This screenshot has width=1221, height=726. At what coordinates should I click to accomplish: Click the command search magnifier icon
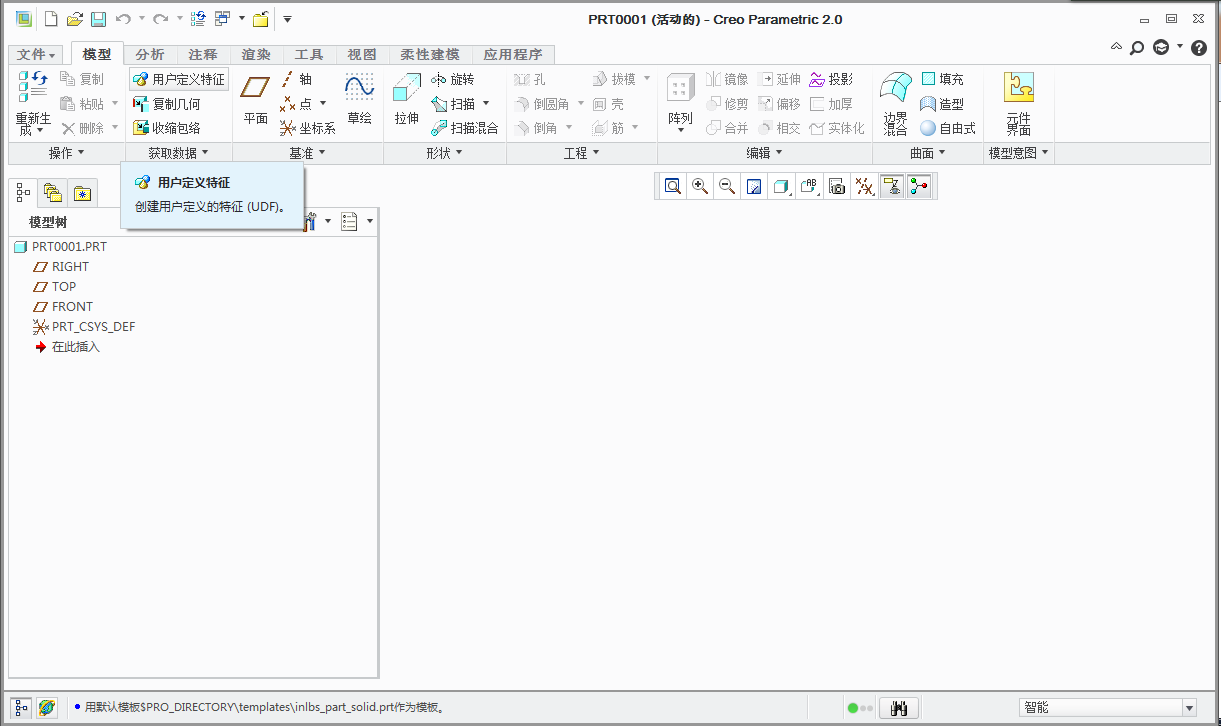pos(1137,47)
